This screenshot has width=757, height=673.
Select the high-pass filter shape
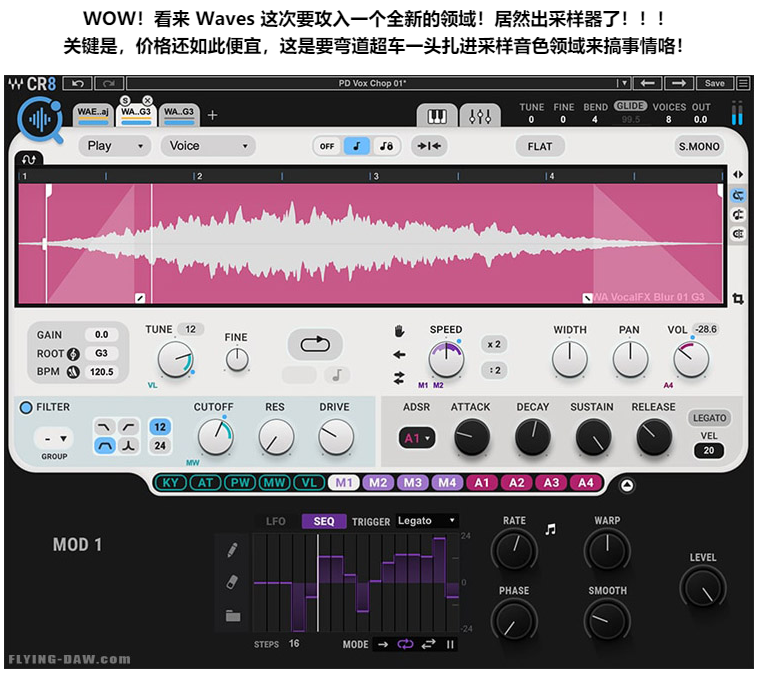[128, 427]
